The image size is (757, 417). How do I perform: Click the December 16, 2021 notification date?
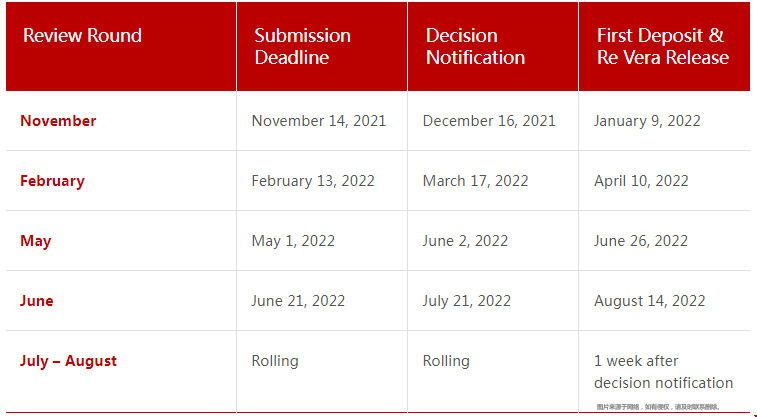489,121
